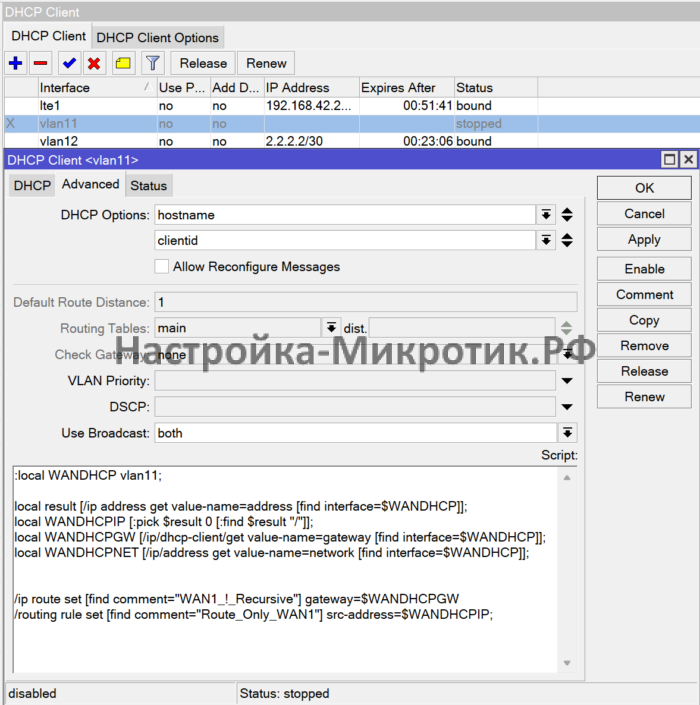The image size is (700, 705).
Task: Open Routing Tables main dropdown
Action: tap(331, 328)
